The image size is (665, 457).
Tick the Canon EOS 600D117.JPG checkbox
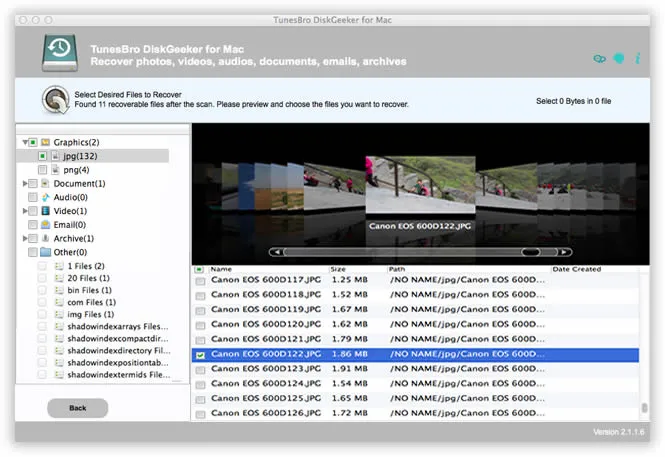(200, 281)
